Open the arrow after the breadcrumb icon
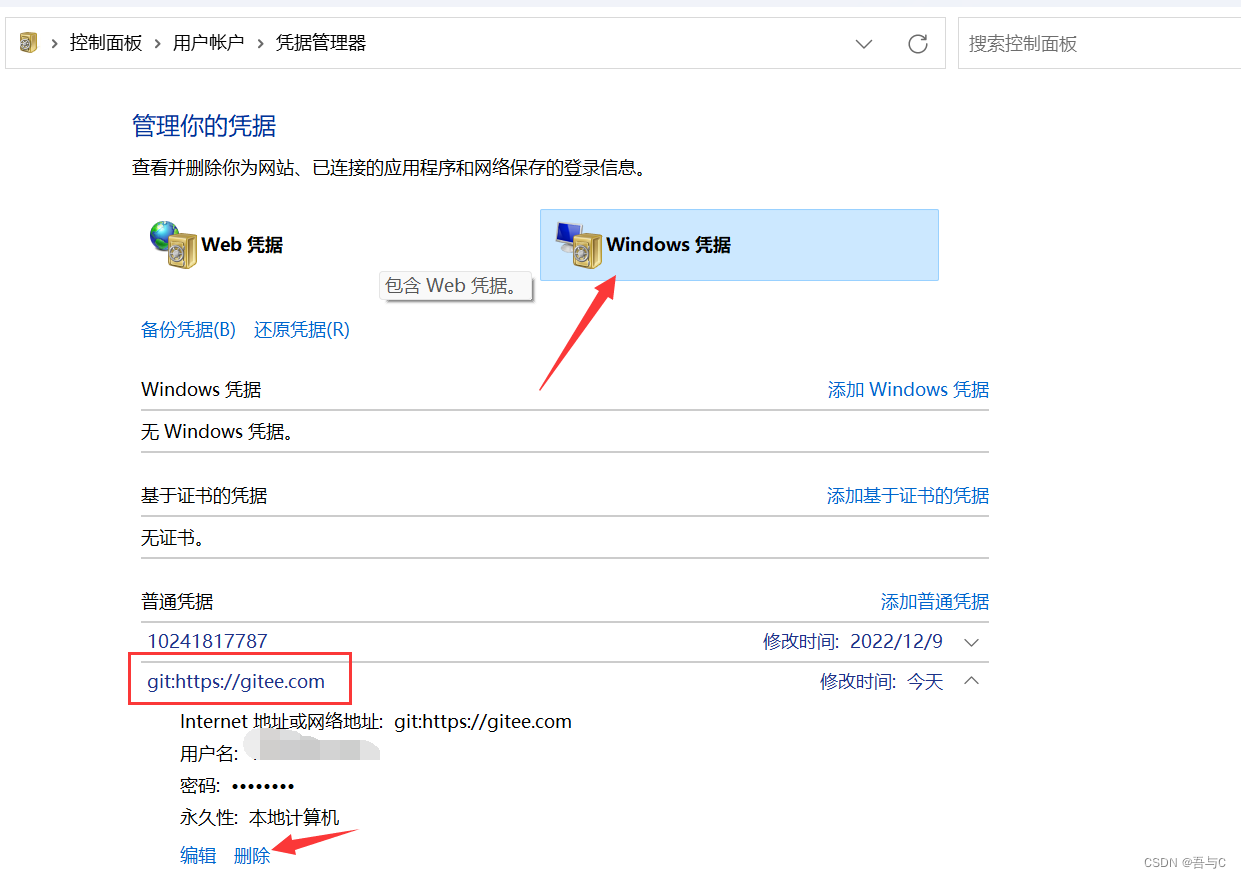The image size is (1241, 878). pyautogui.click(x=54, y=43)
